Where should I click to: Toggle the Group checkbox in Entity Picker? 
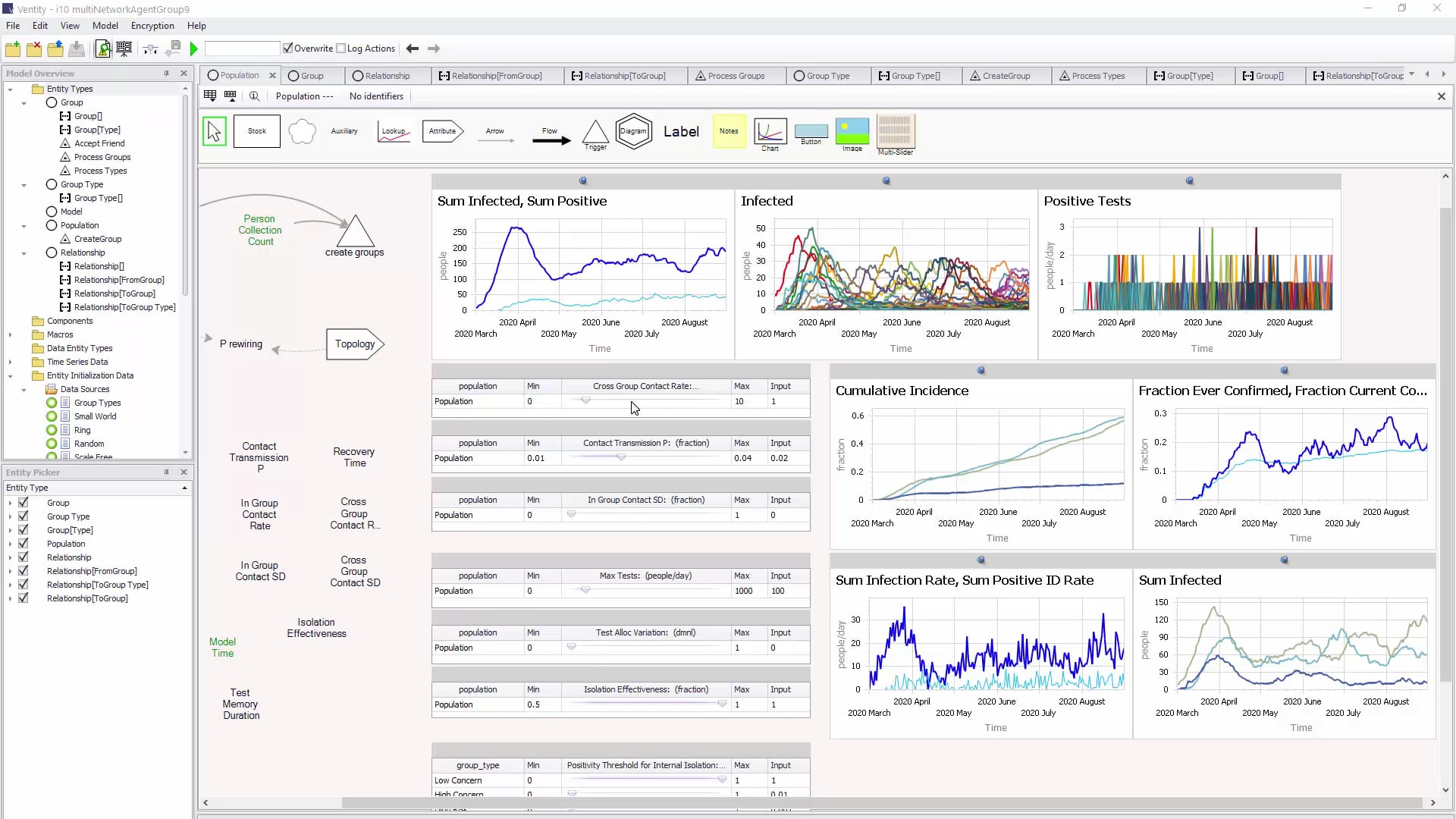(24, 503)
